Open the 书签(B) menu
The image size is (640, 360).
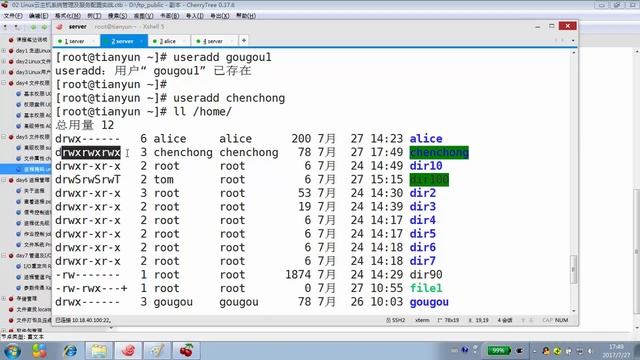pyautogui.click(x=169, y=16)
